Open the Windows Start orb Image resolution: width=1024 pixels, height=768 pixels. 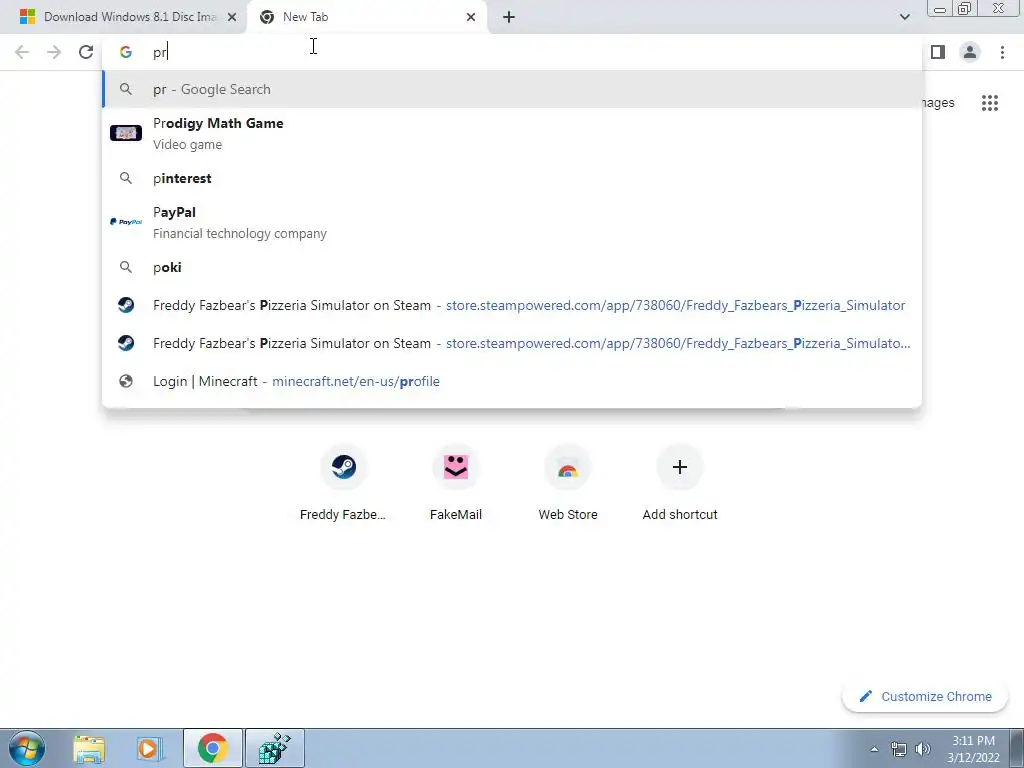[x=27, y=748]
